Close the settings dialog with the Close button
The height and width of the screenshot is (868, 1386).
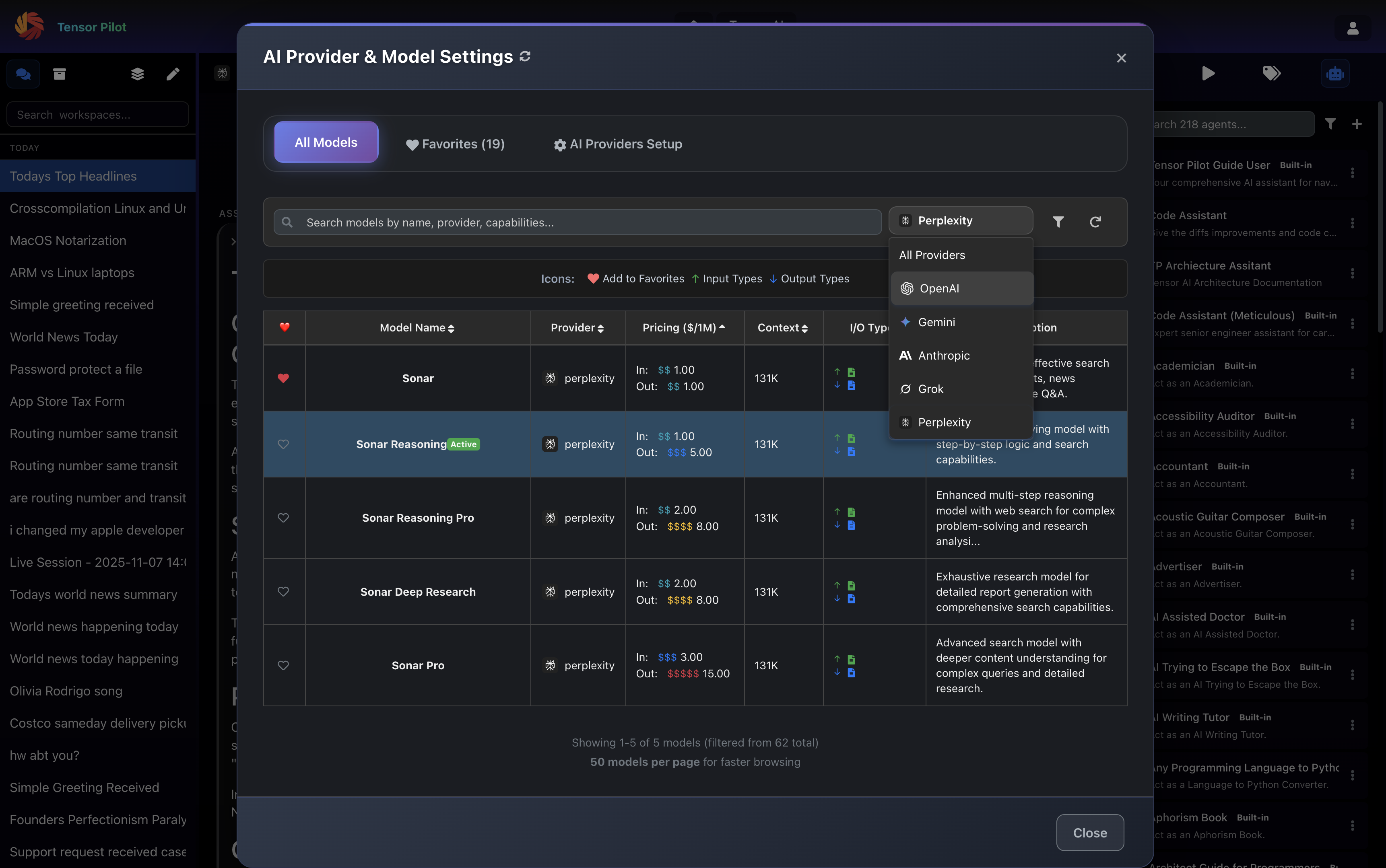(1089, 833)
